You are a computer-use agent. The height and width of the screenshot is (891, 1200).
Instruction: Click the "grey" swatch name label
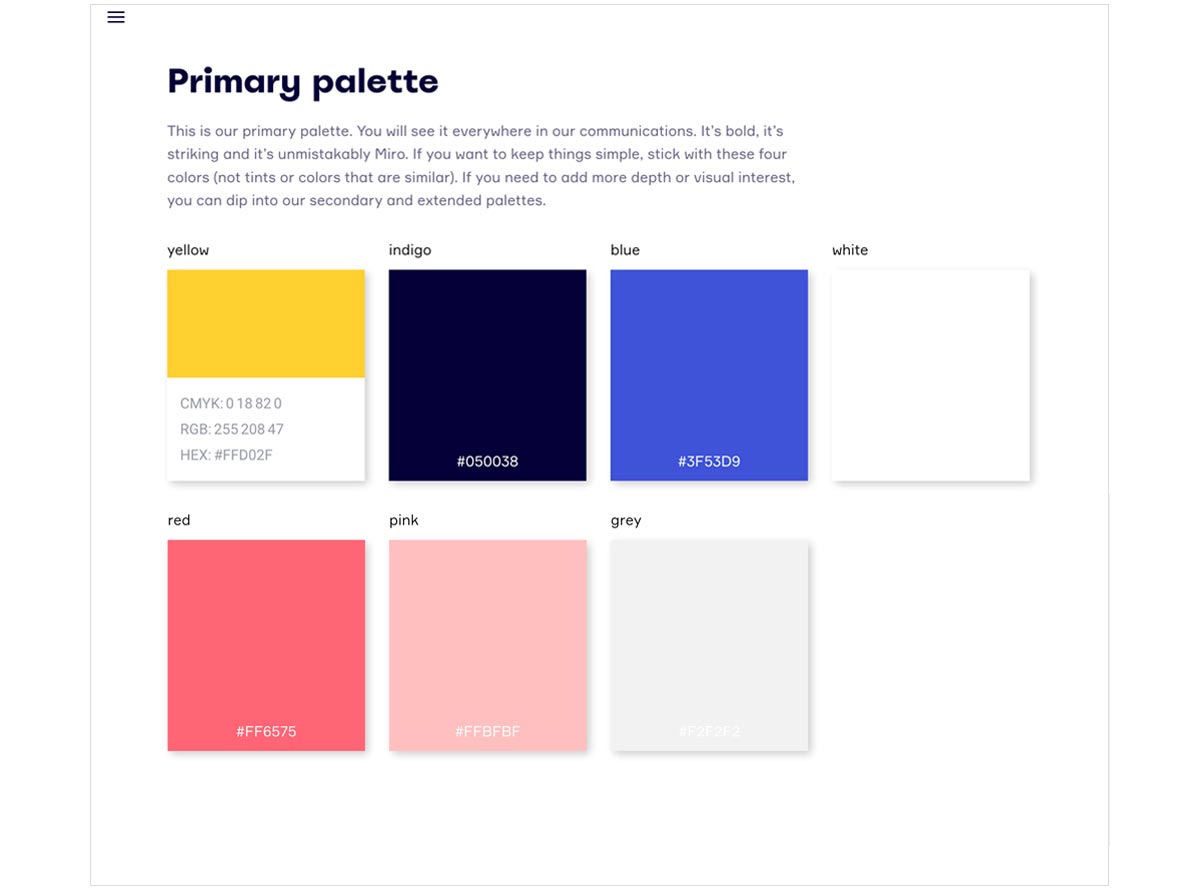(626, 520)
